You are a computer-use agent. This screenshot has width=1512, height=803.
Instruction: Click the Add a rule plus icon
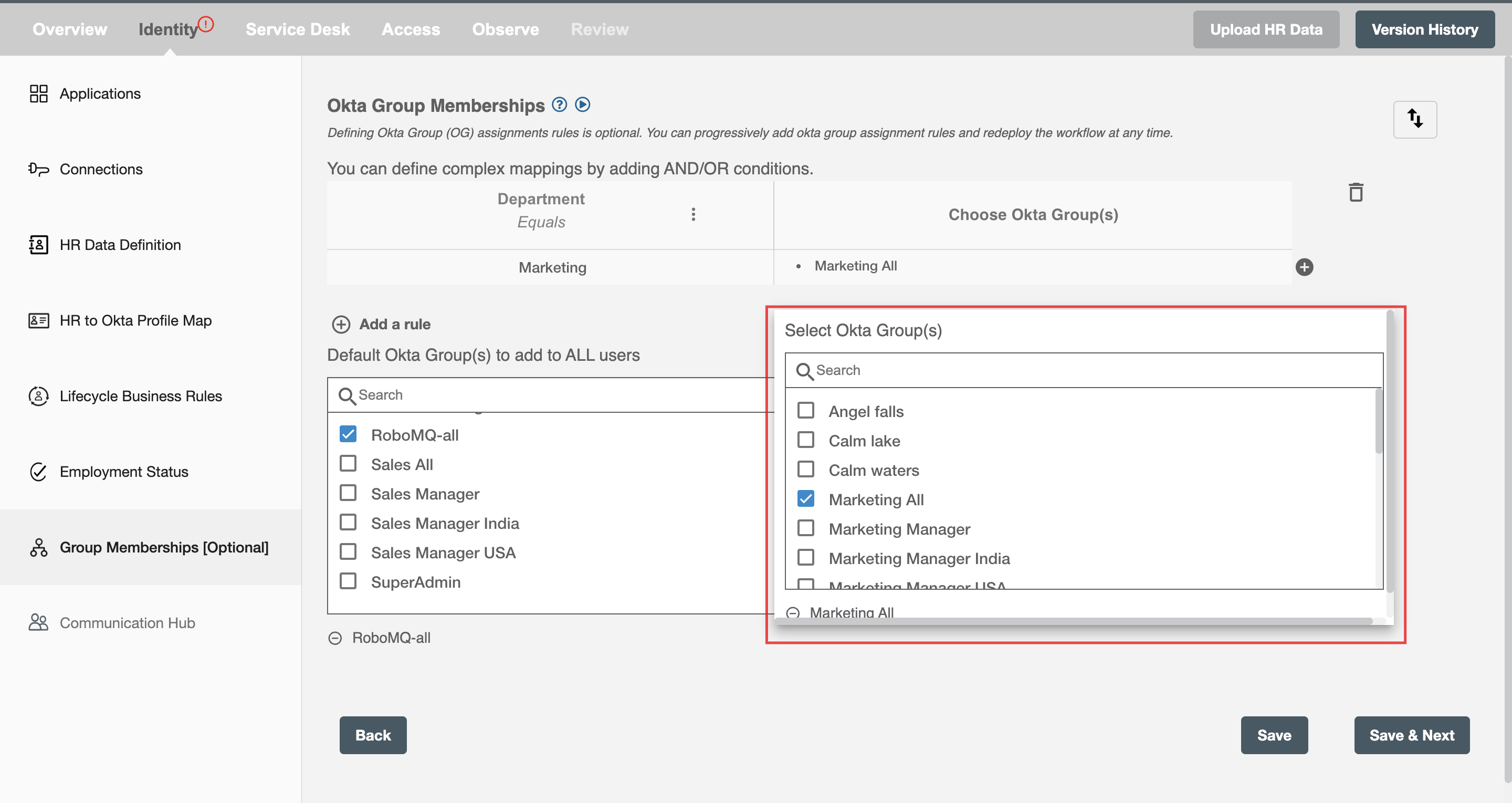(341, 324)
